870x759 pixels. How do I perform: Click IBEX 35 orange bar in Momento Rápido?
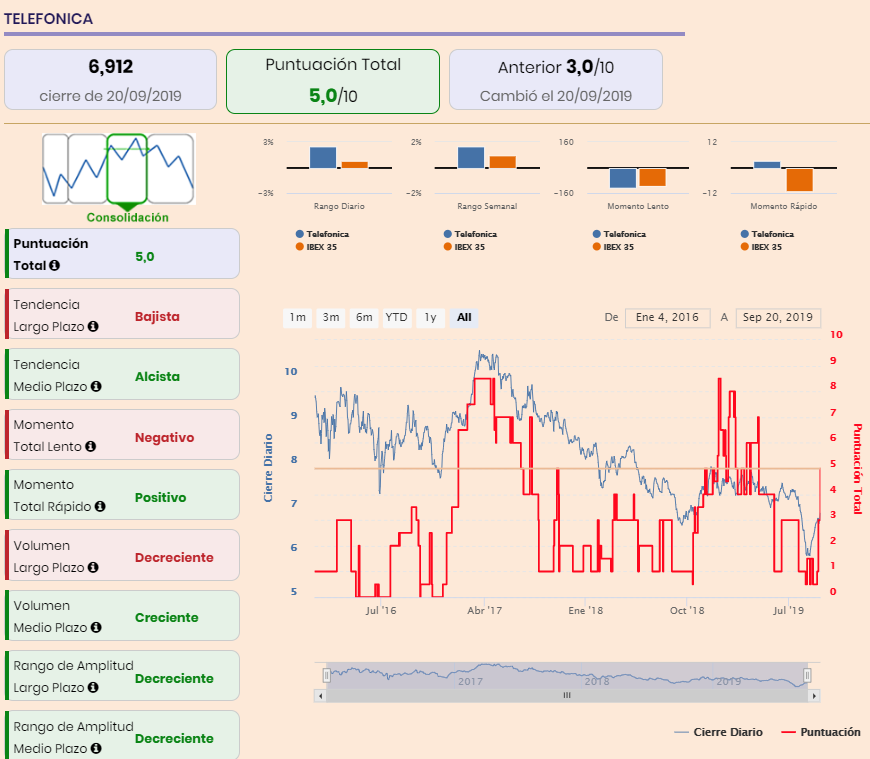tap(800, 180)
